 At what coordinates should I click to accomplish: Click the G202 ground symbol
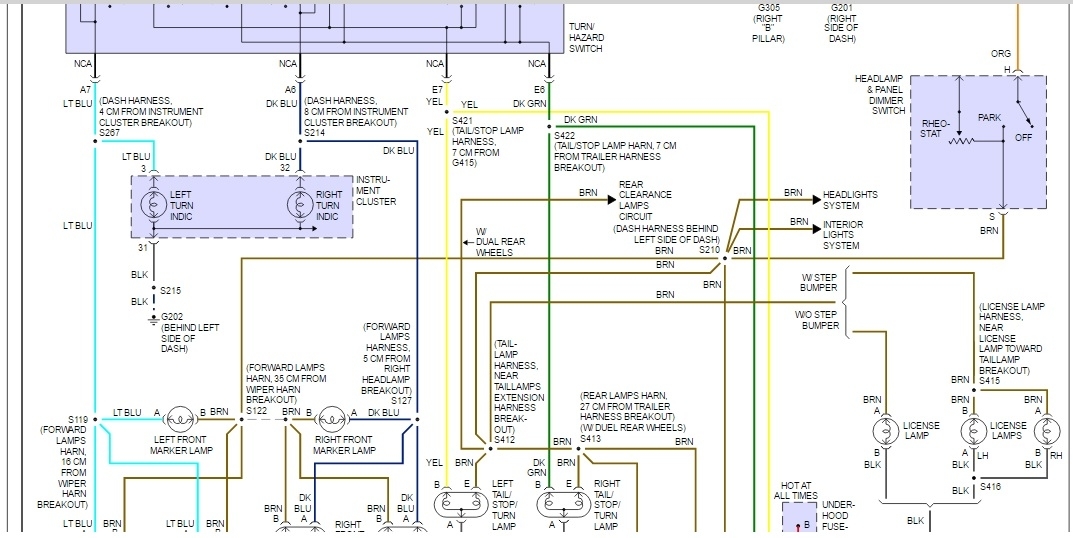(153, 319)
